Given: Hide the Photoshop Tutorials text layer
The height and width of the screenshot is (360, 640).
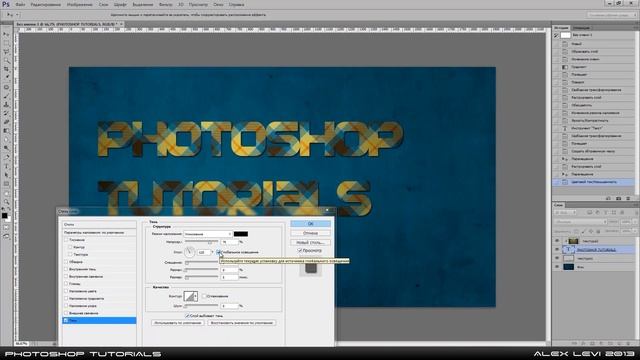Looking at the screenshot, I should click(557, 249).
